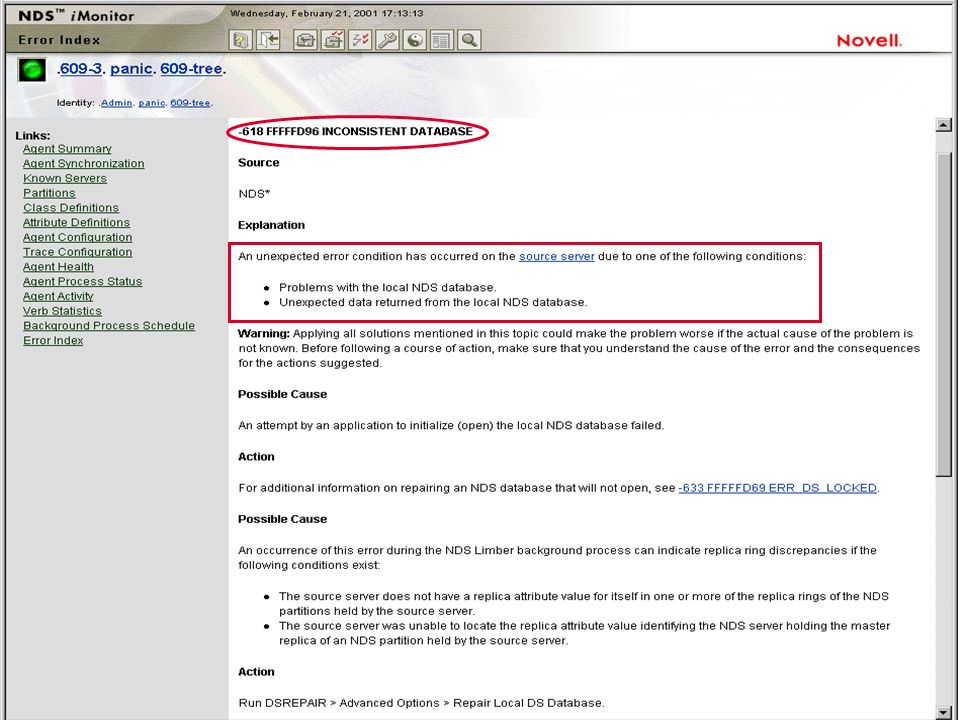Open Trace Configuration sidebar link
Screen dimensions: 960x720
coord(78,252)
